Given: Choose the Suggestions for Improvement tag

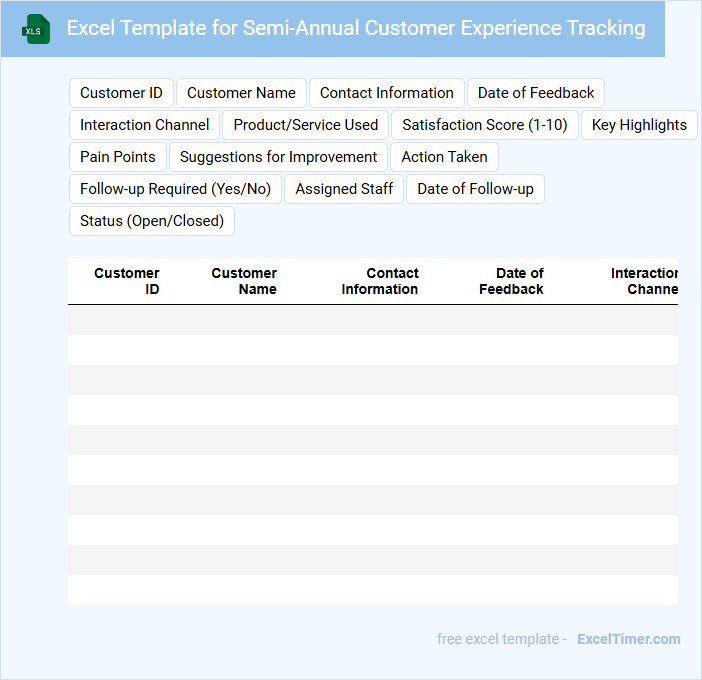Looking at the screenshot, I should tap(278, 157).
